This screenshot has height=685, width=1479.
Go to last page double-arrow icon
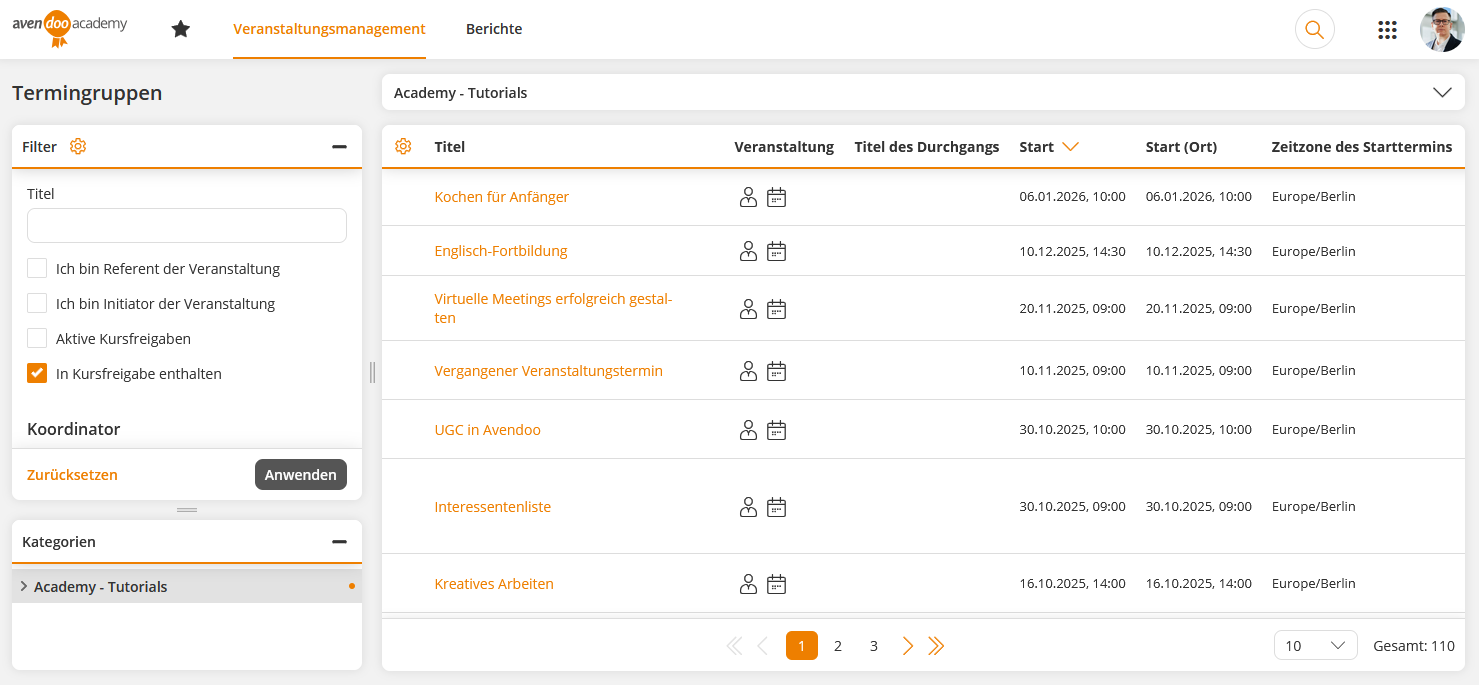pos(936,646)
